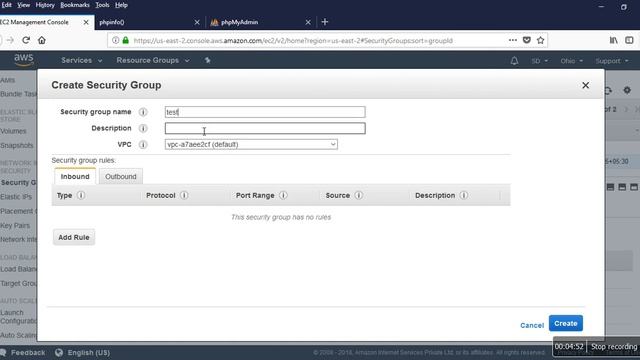Image resolution: width=640 pixels, height=360 pixels.
Task: Click the info icon beside VPC label
Action: [x=143, y=144]
